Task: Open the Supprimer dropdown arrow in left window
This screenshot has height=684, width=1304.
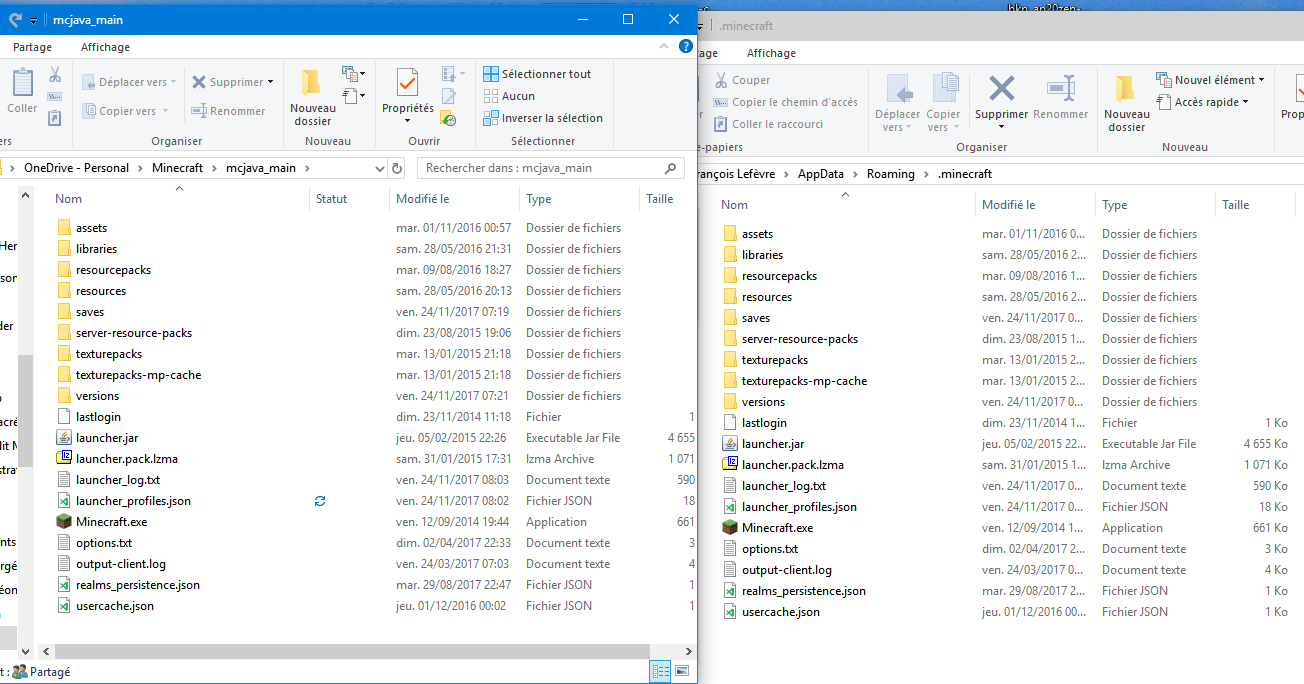Action: (271, 83)
